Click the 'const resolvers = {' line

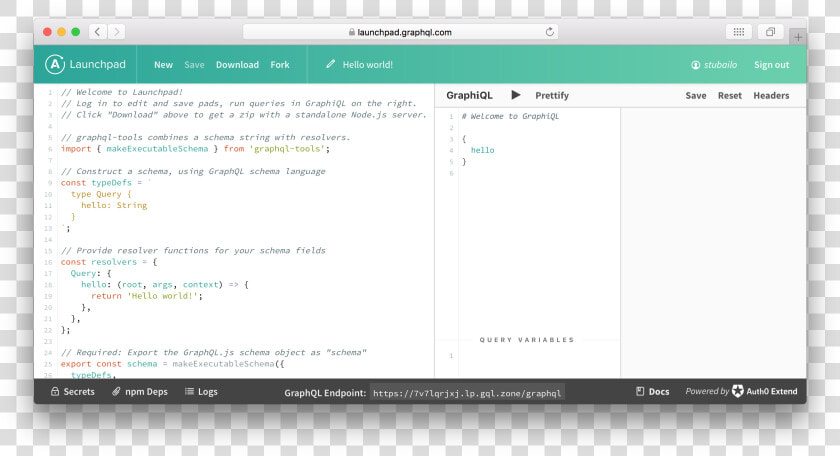coord(109,261)
